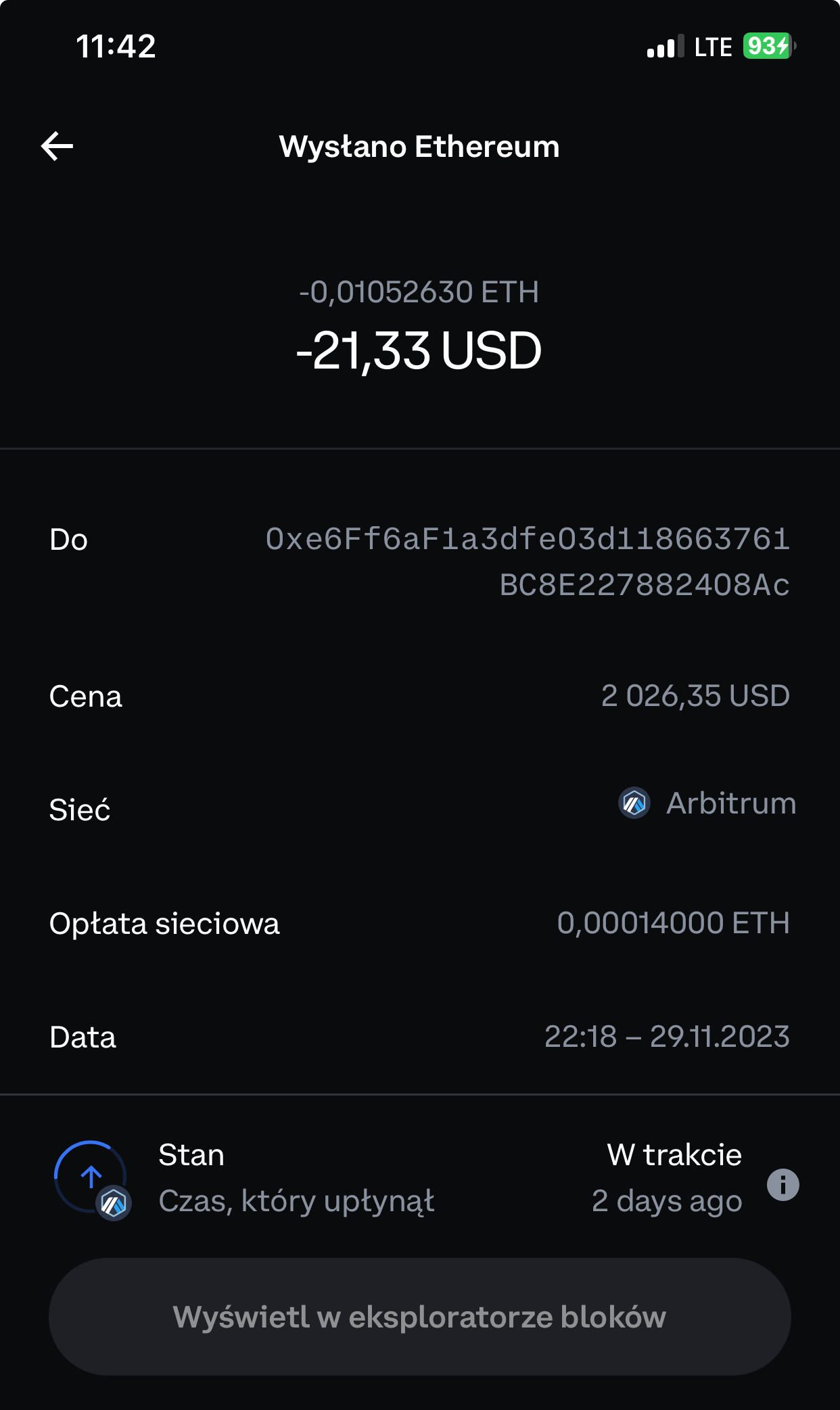Viewport: 840px width, 1410px height.
Task: Tap the network fee 0,00014000 ETH
Action: tap(673, 923)
